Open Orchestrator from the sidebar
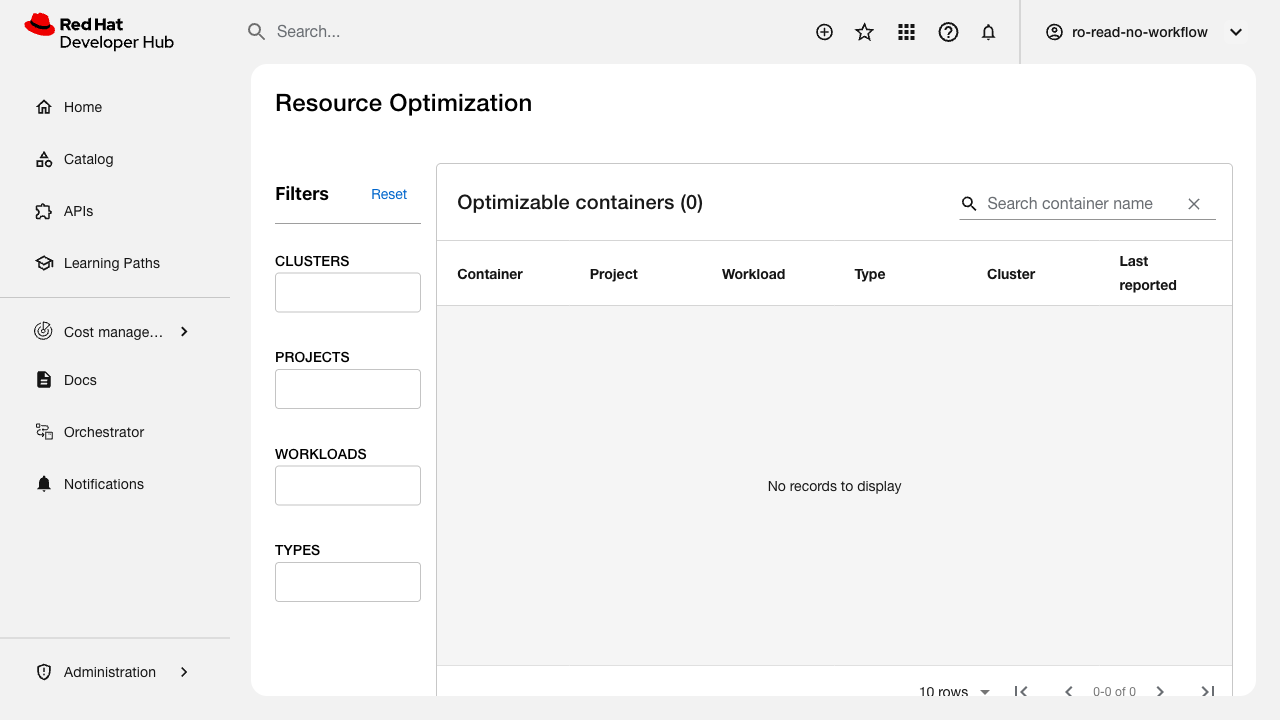1280x720 pixels. [103, 432]
